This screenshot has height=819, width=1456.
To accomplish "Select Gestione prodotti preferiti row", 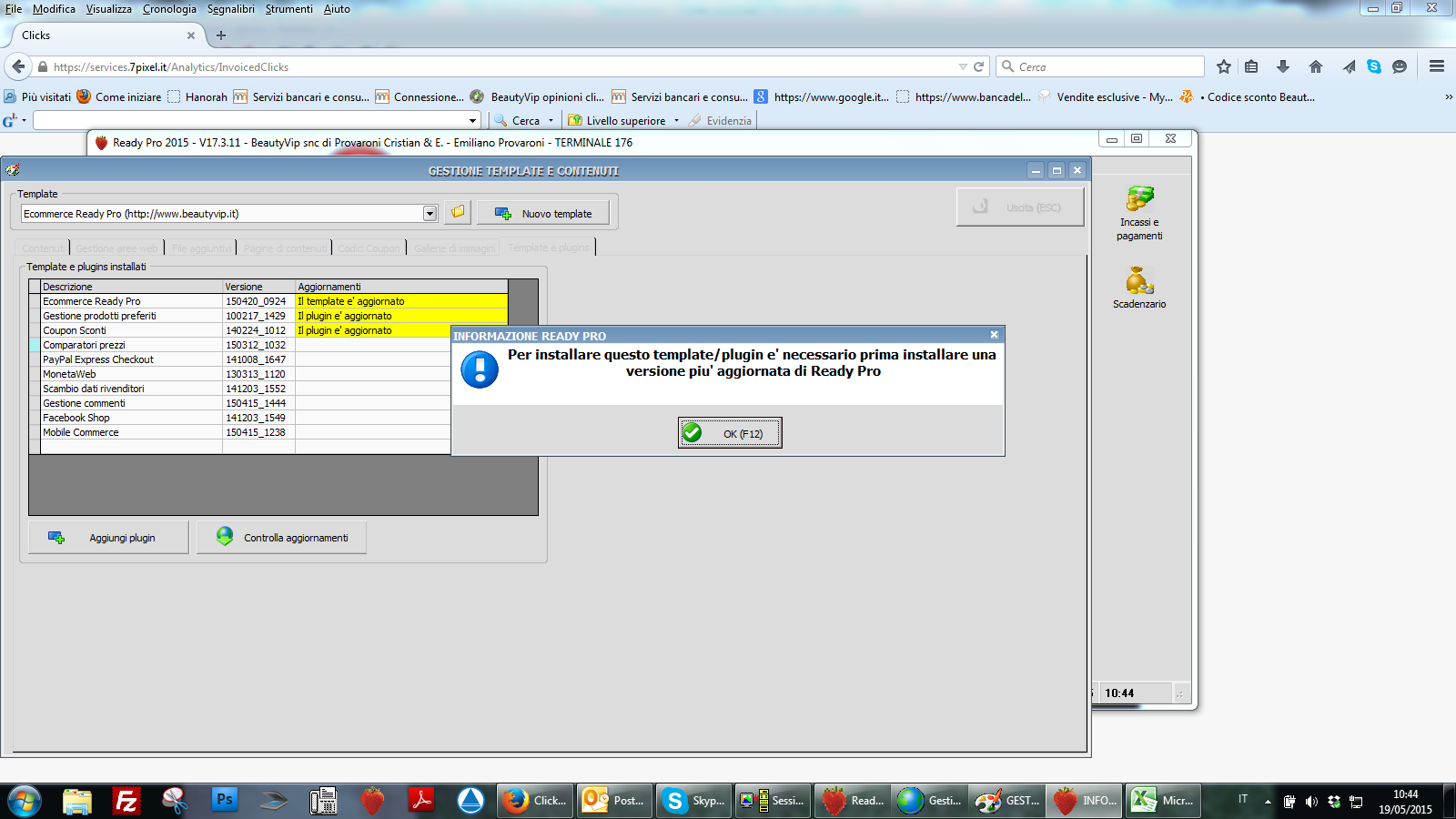I will tap(268, 316).
